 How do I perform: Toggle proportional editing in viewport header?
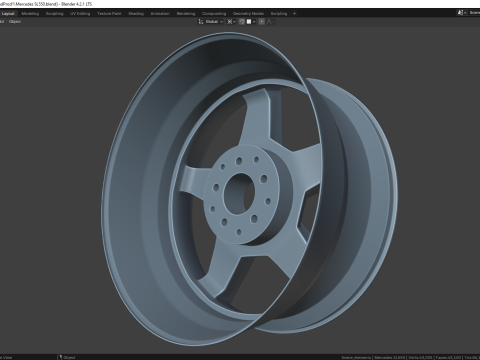(x=262, y=22)
